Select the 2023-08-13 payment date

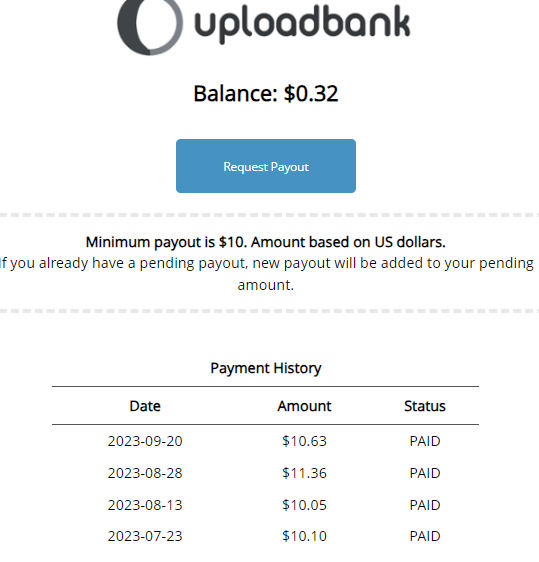tap(145, 505)
